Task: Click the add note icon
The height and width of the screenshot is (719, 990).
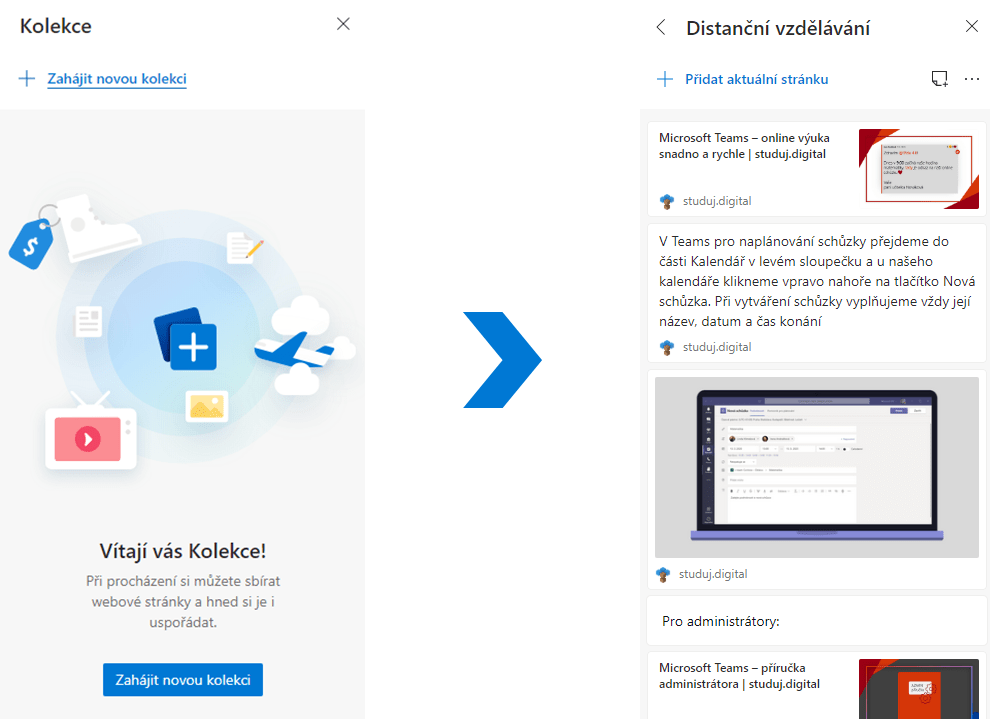Action: [938, 79]
